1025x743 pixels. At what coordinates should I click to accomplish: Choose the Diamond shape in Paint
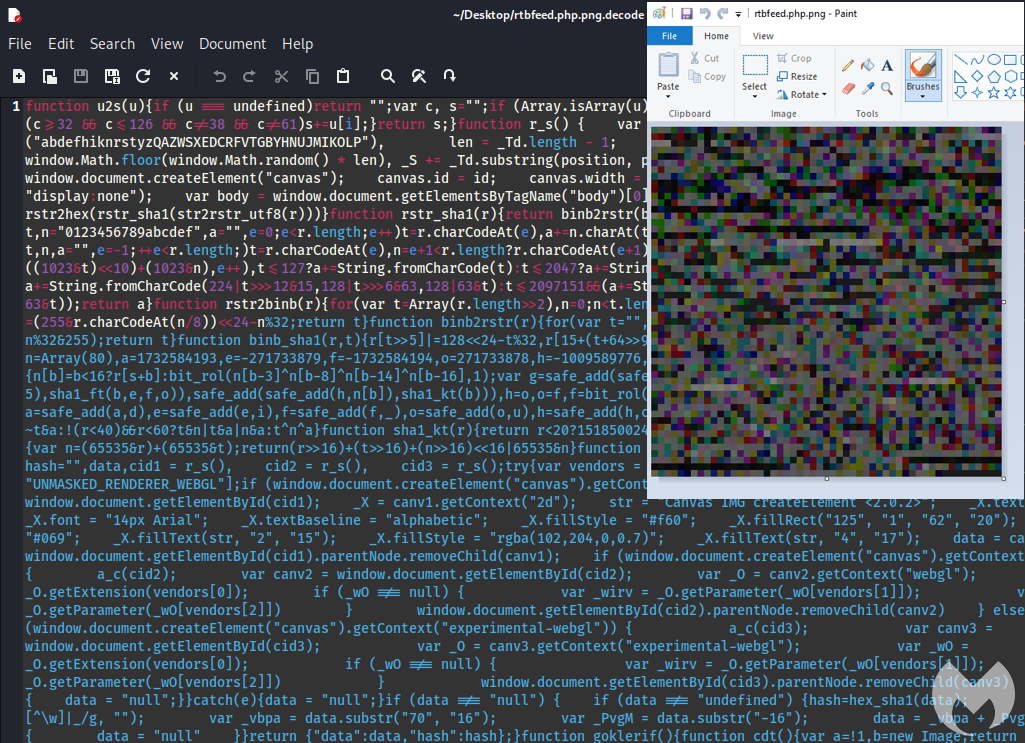977,76
